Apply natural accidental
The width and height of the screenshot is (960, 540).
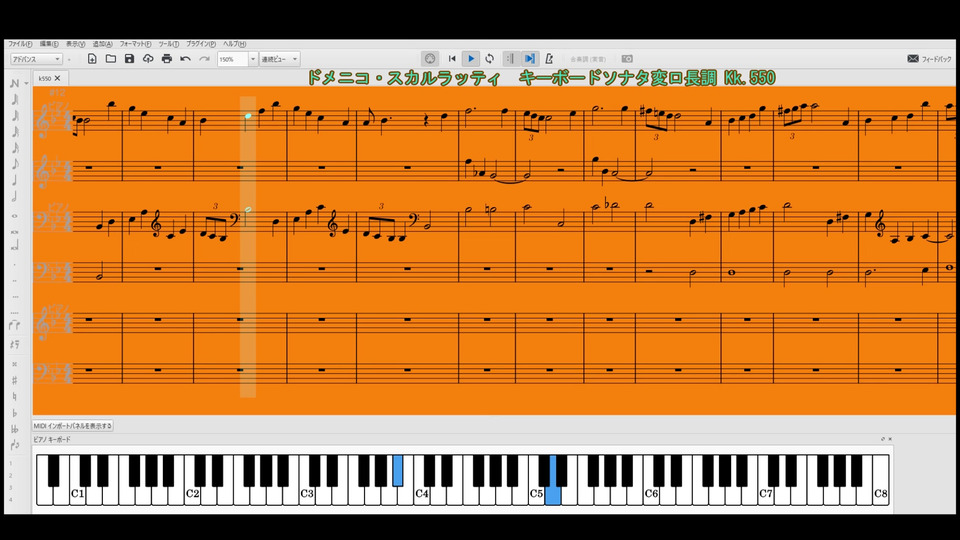point(15,397)
